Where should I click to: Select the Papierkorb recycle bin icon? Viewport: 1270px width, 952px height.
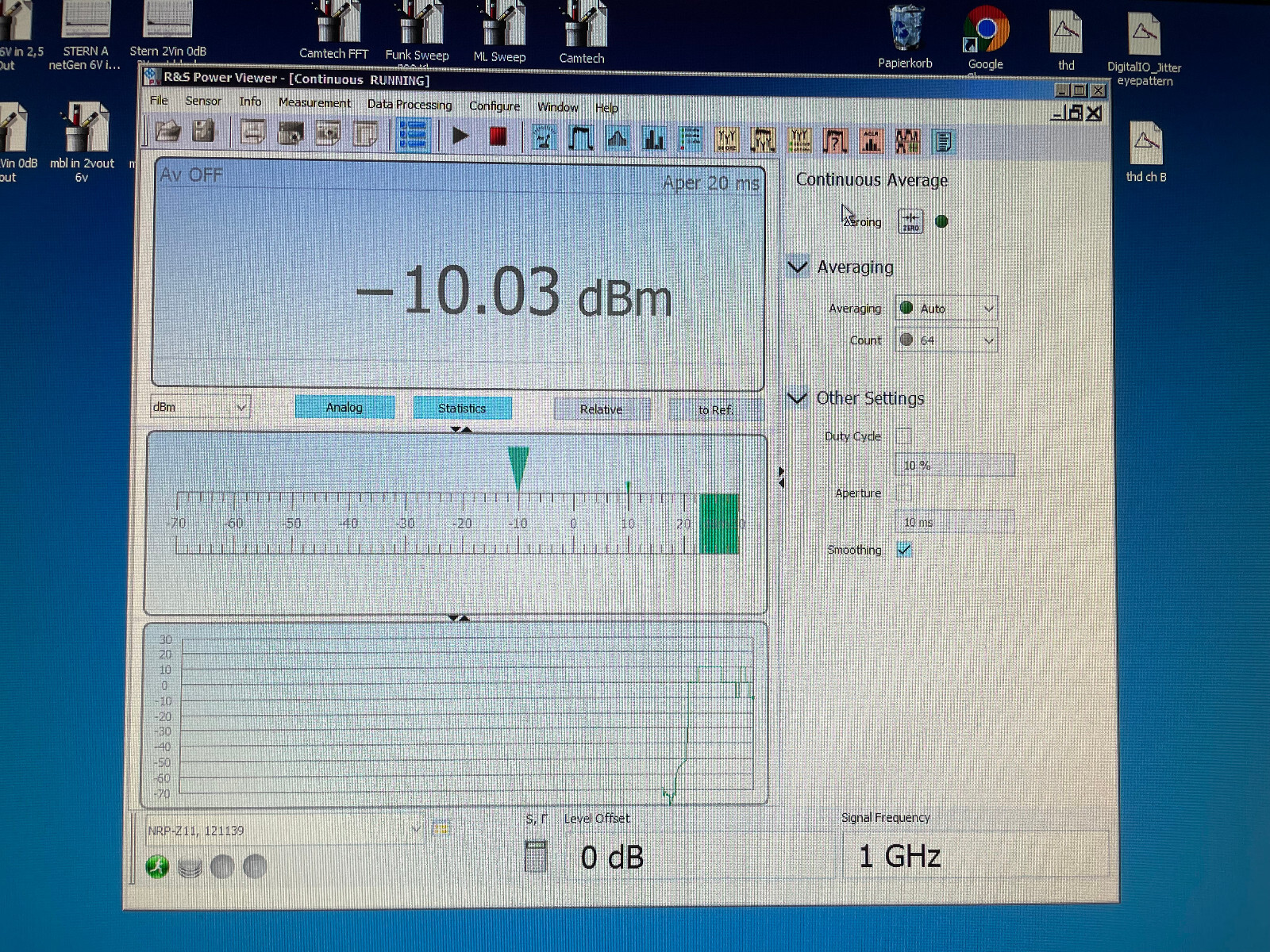(905, 37)
